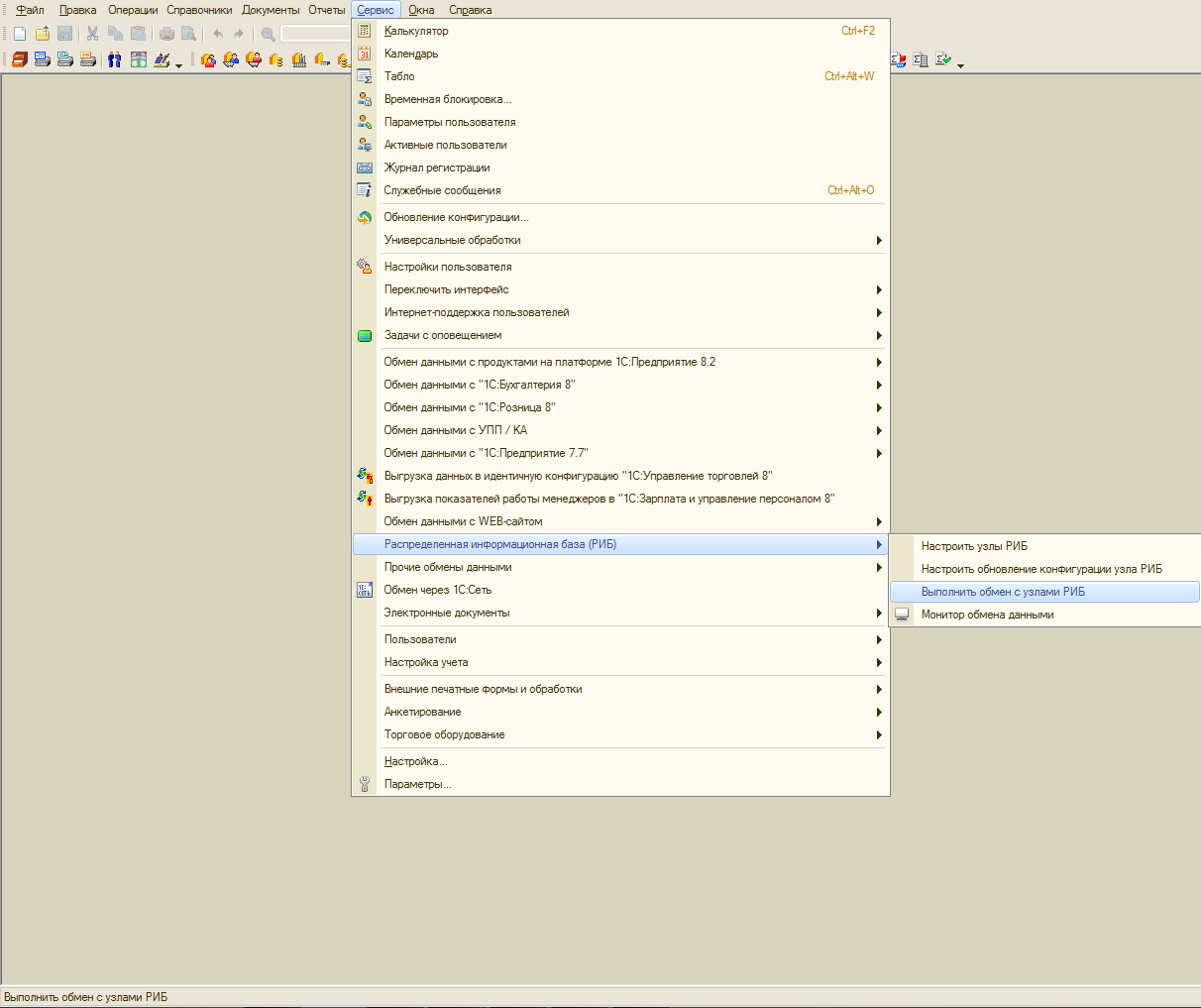Viewport: 1201px width, 1008px height.
Task: Click green icon beside Задачи с оповещением
Action: 365,335
